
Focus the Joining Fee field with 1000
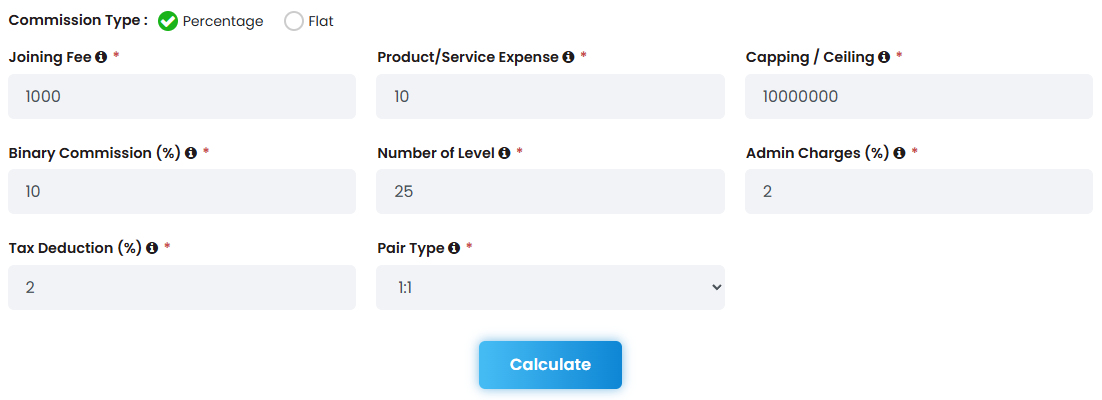[x=182, y=96]
